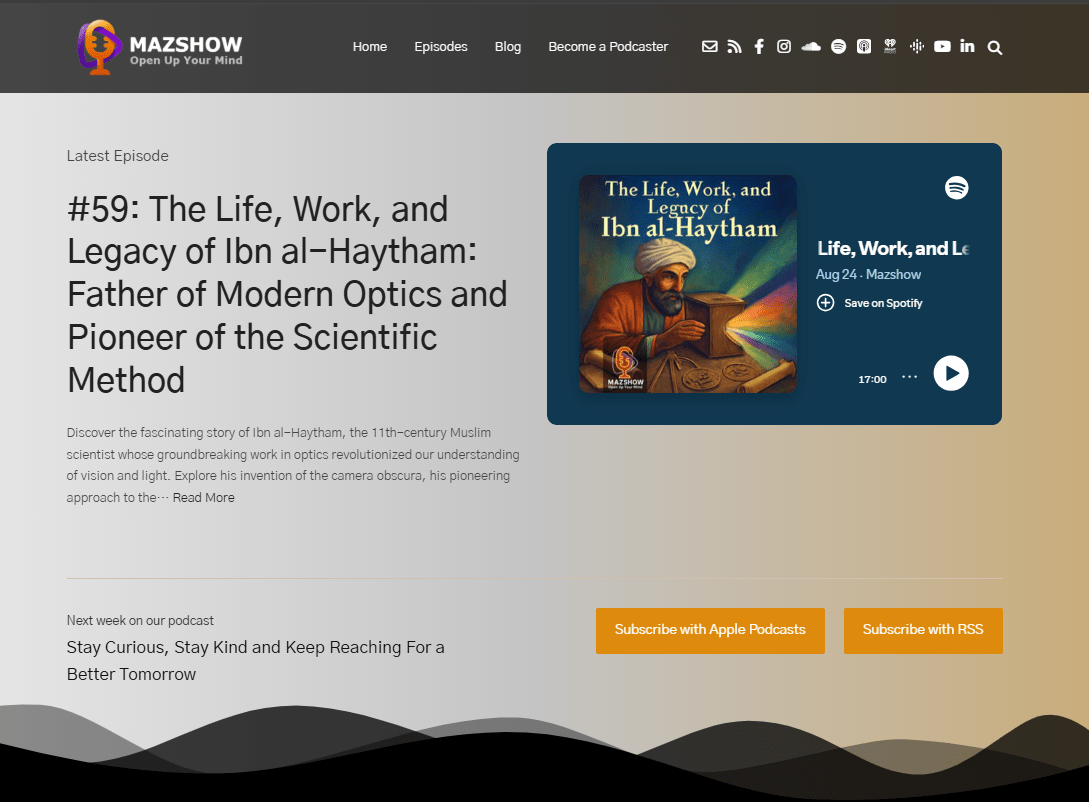Viewport: 1089px width, 802px height.
Task: Click Subscribe with Apple Podcasts button
Action: (x=710, y=630)
